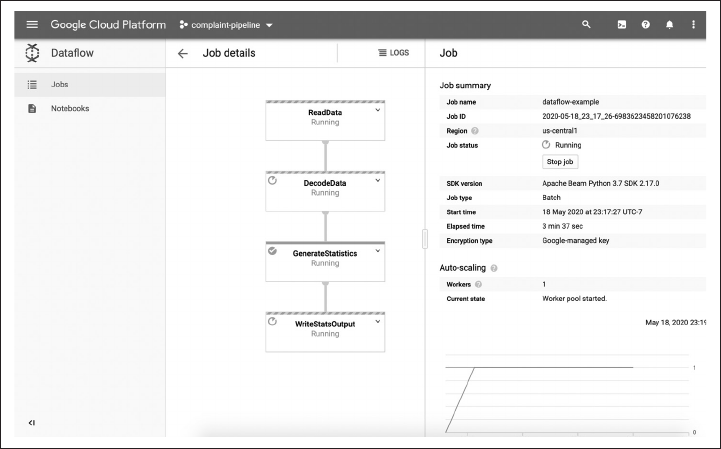
Task: Click the DecodeData running spinner icon
Action: click(x=272, y=180)
